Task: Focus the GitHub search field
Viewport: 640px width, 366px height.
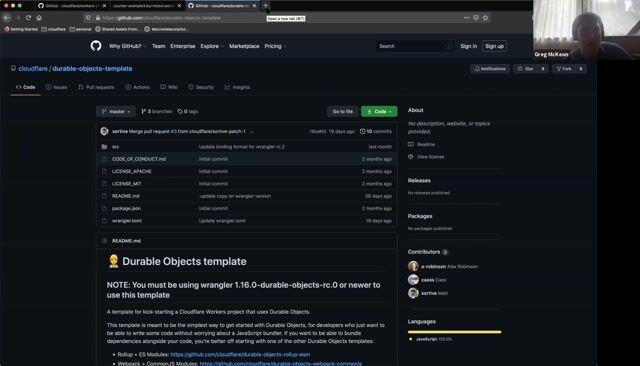Action: 414,46
